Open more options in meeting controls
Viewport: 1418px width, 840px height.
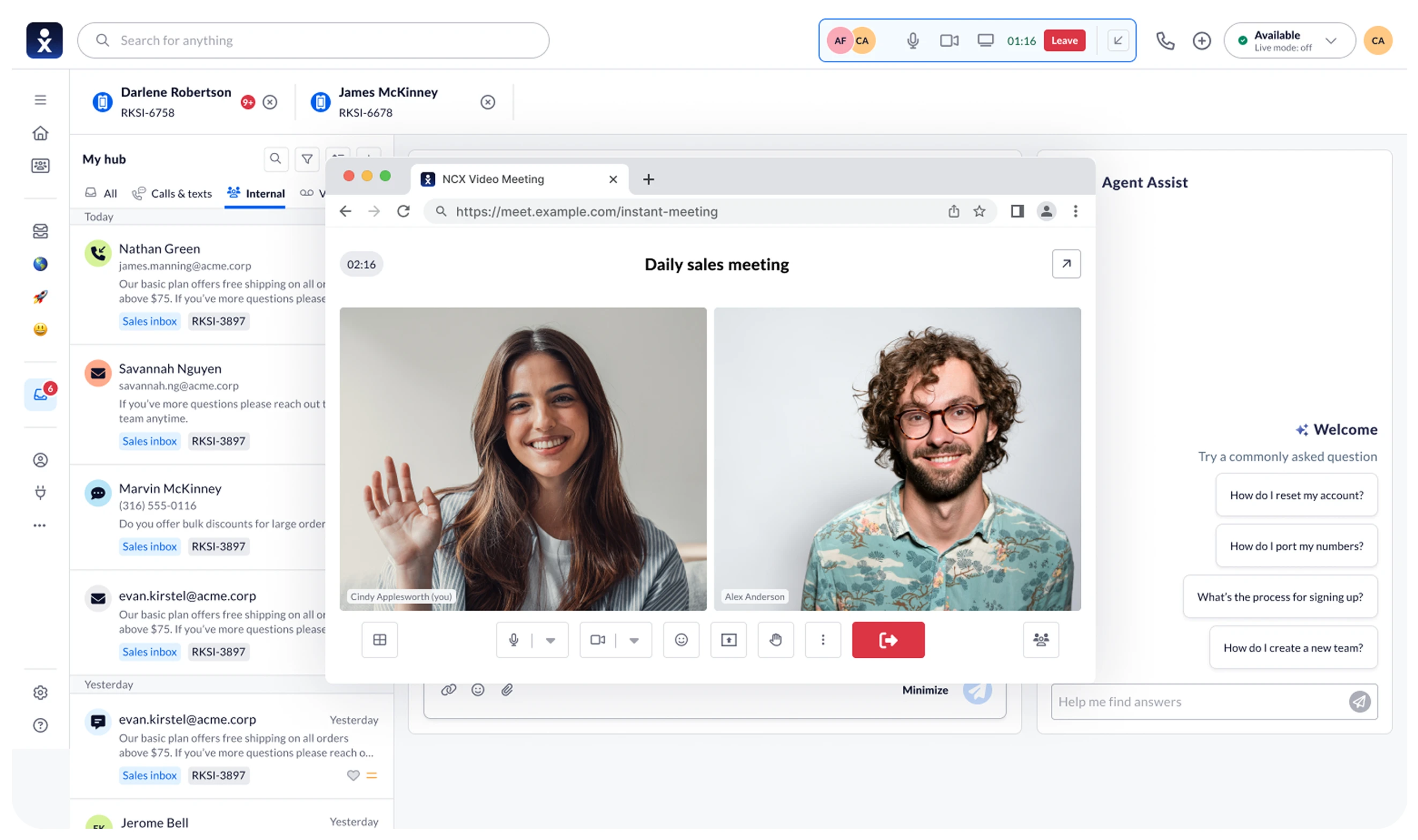coord(823,640)
